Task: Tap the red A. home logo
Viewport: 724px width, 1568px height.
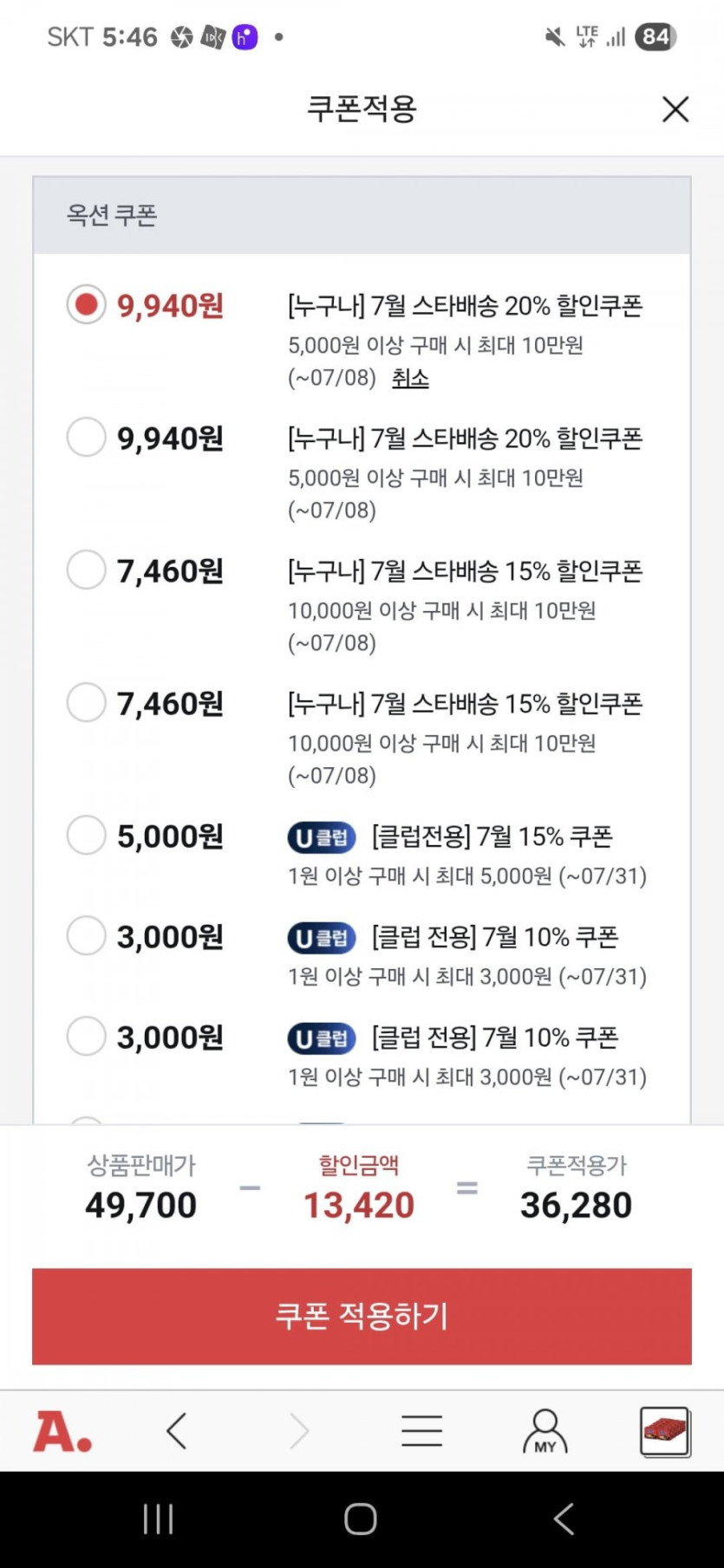Action: point(62,1431)
